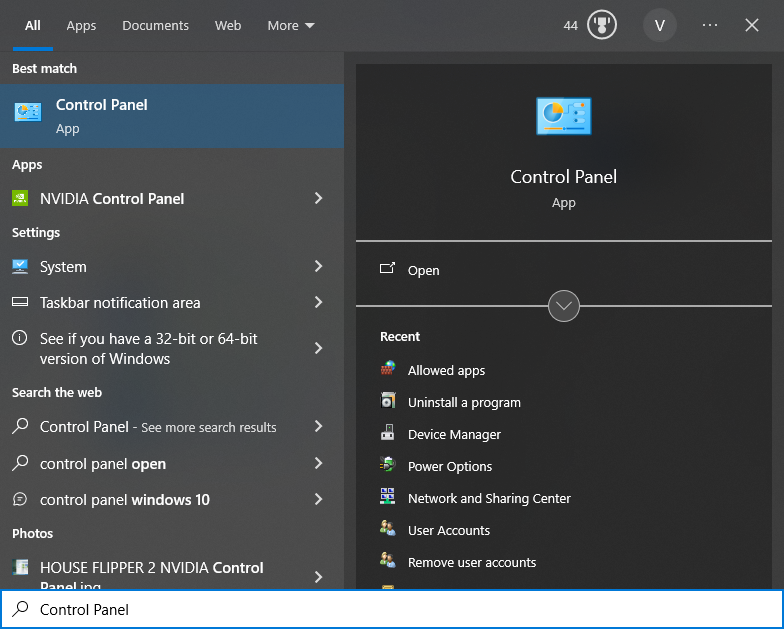Expand HOUSE FLIPPER 2 photo result chevron
The image size is (784, 629).
pos(318,577)
